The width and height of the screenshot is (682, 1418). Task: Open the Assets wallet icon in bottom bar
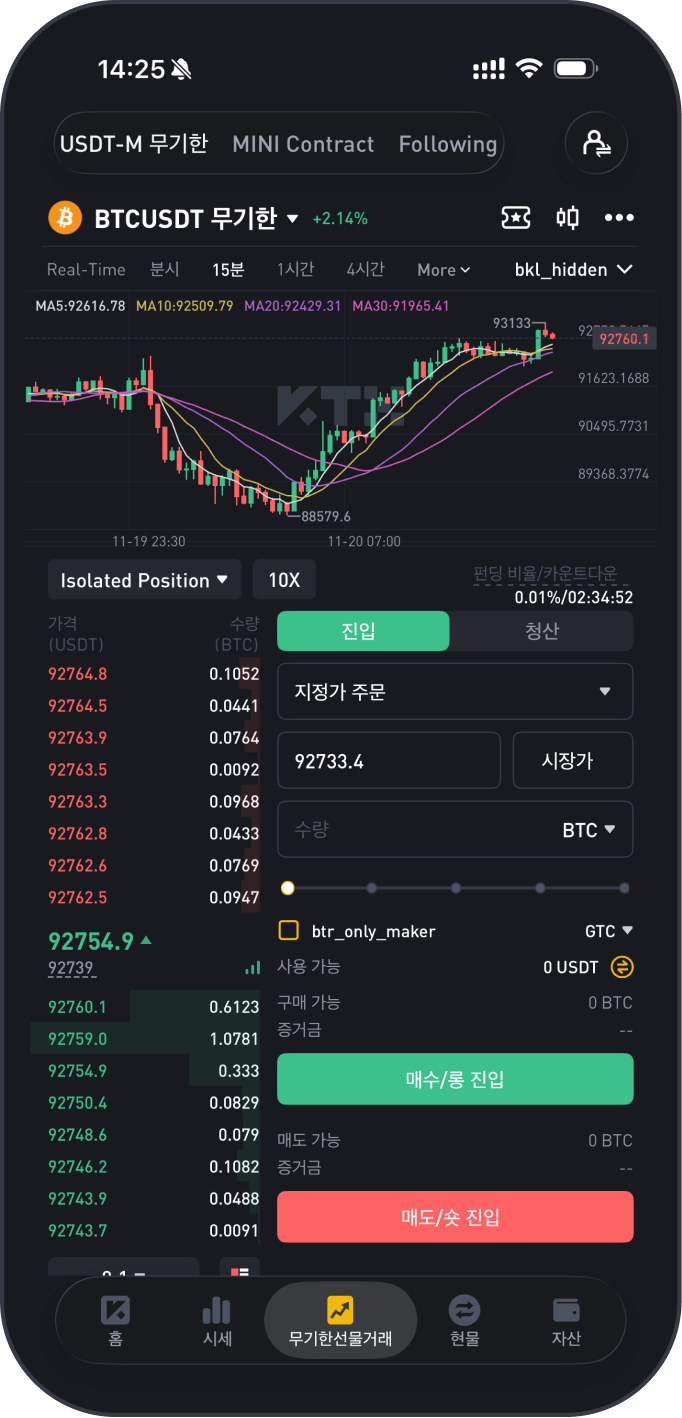566,1320
